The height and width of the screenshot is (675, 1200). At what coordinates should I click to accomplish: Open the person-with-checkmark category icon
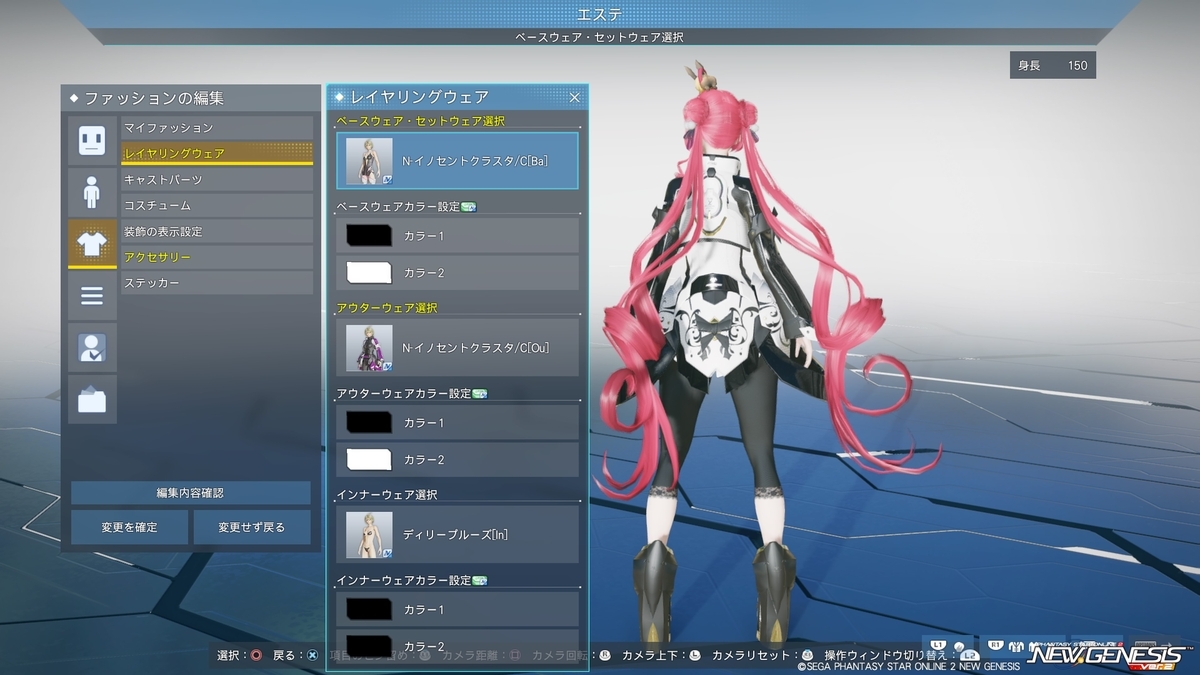92,348
